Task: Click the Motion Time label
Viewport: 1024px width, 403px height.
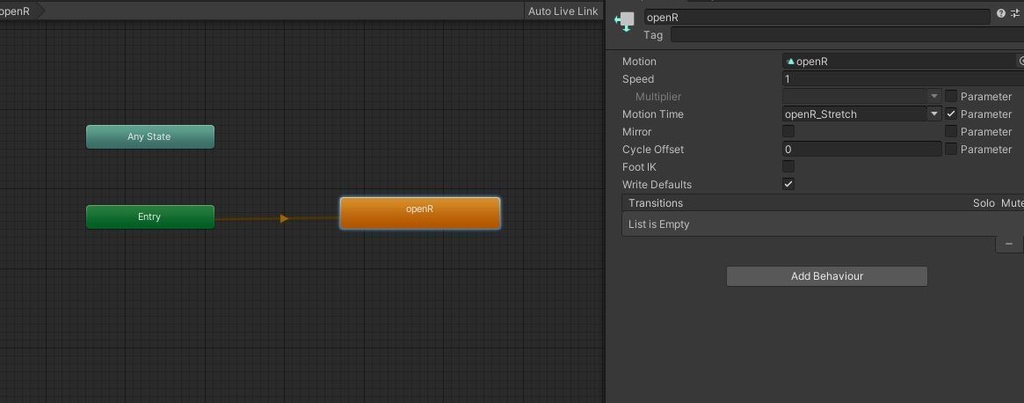Action: click(x=653, y=114)
